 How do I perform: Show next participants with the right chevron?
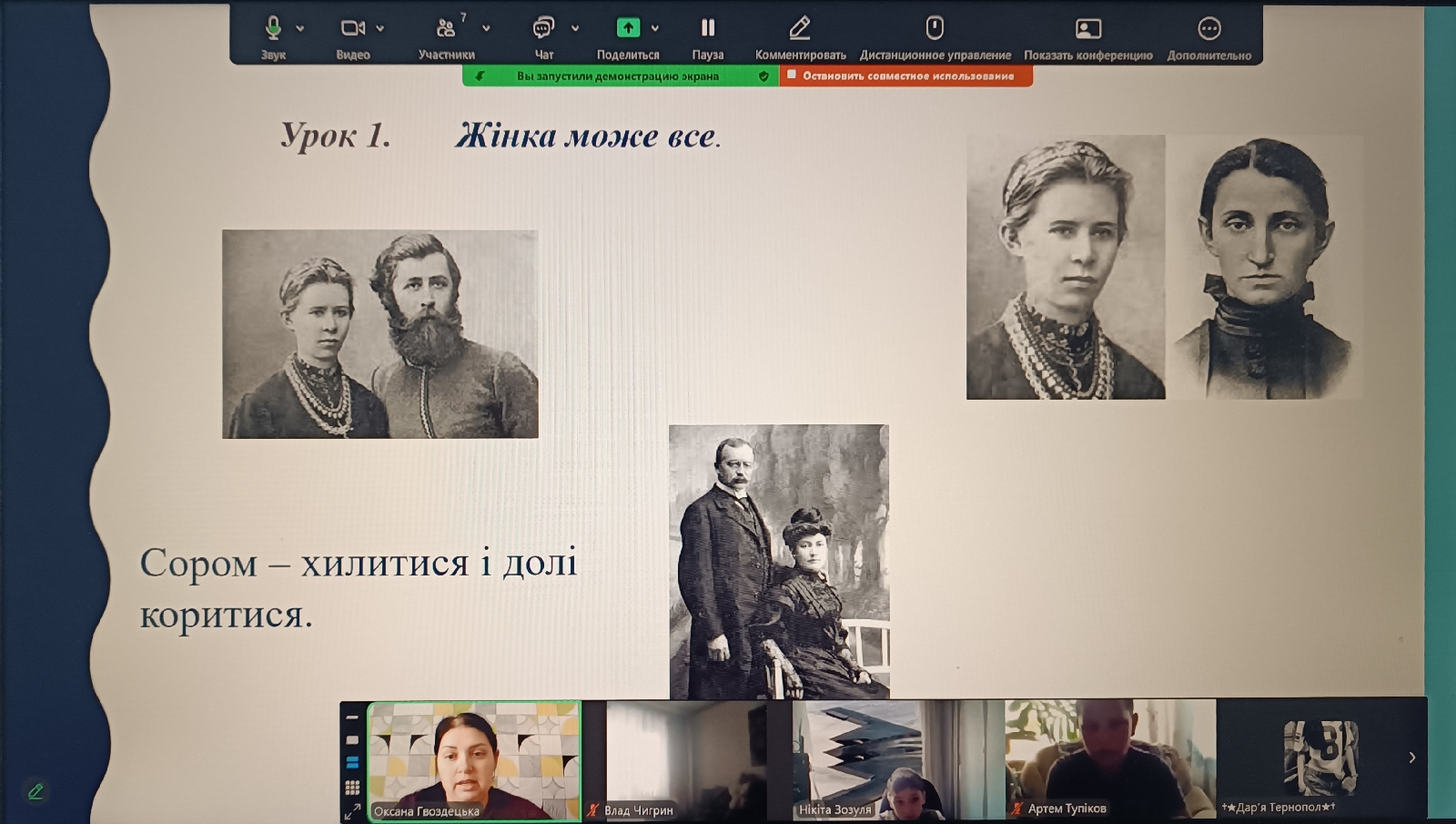pos(1412,758)
